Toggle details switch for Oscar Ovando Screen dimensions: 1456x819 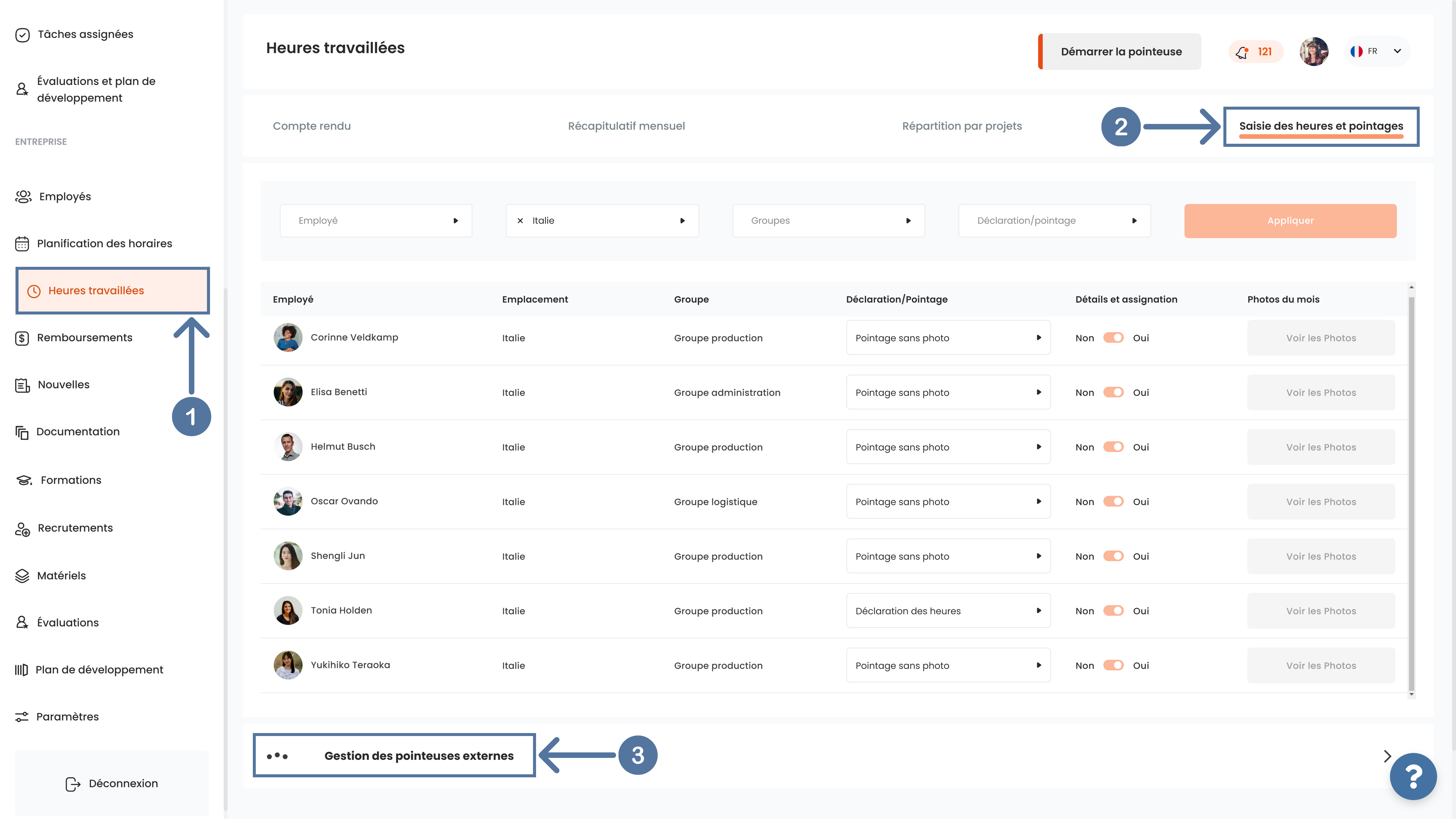pyautogui.click(x=1114, y=501)
